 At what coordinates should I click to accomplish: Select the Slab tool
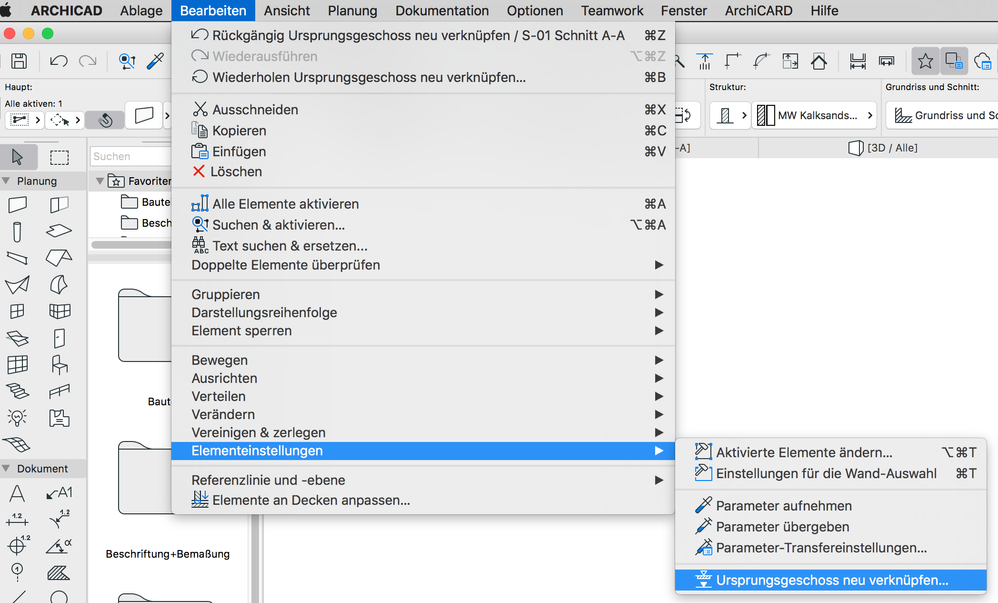59,231
